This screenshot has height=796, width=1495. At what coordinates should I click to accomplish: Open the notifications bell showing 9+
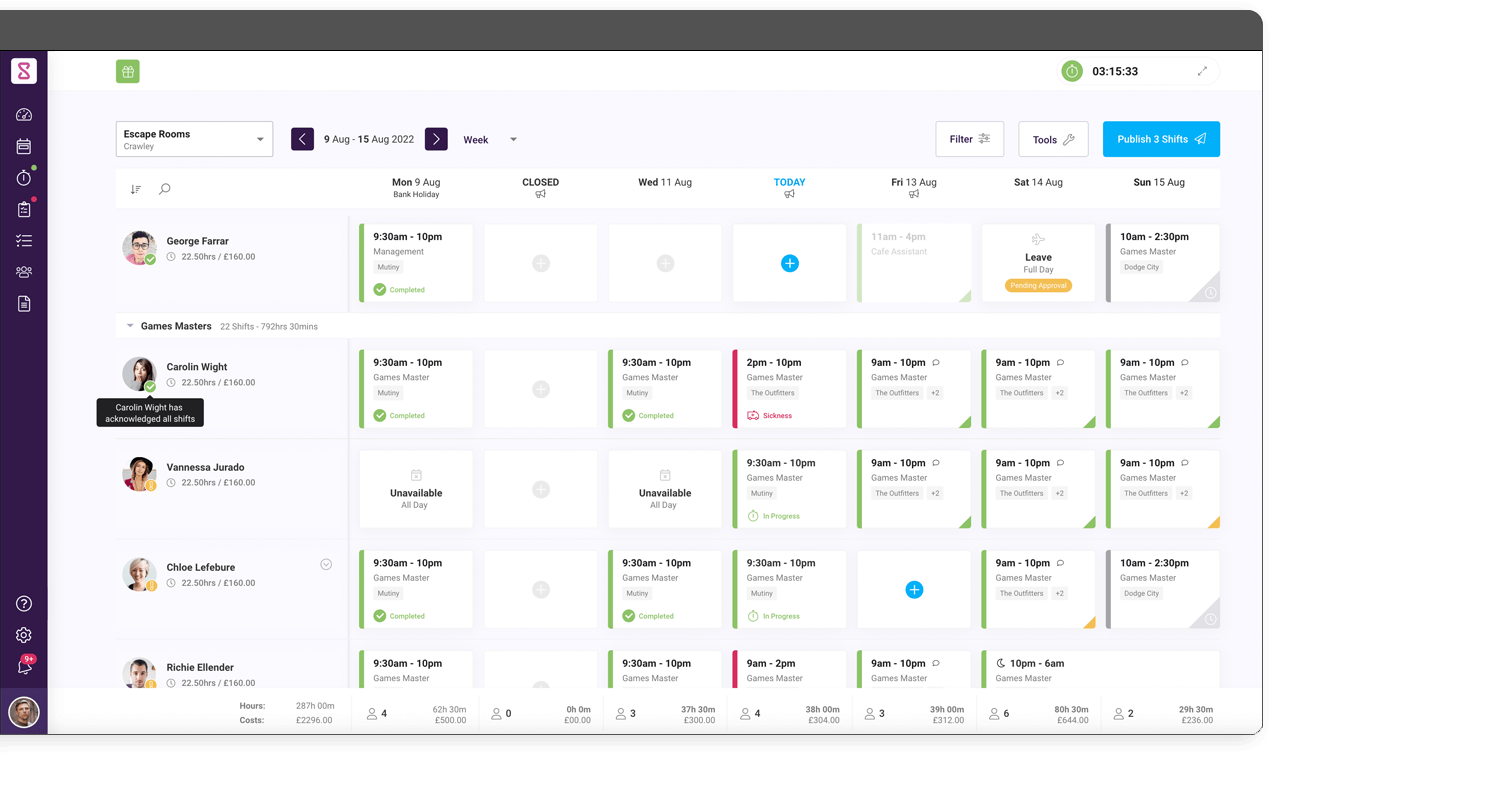(24, 663)
